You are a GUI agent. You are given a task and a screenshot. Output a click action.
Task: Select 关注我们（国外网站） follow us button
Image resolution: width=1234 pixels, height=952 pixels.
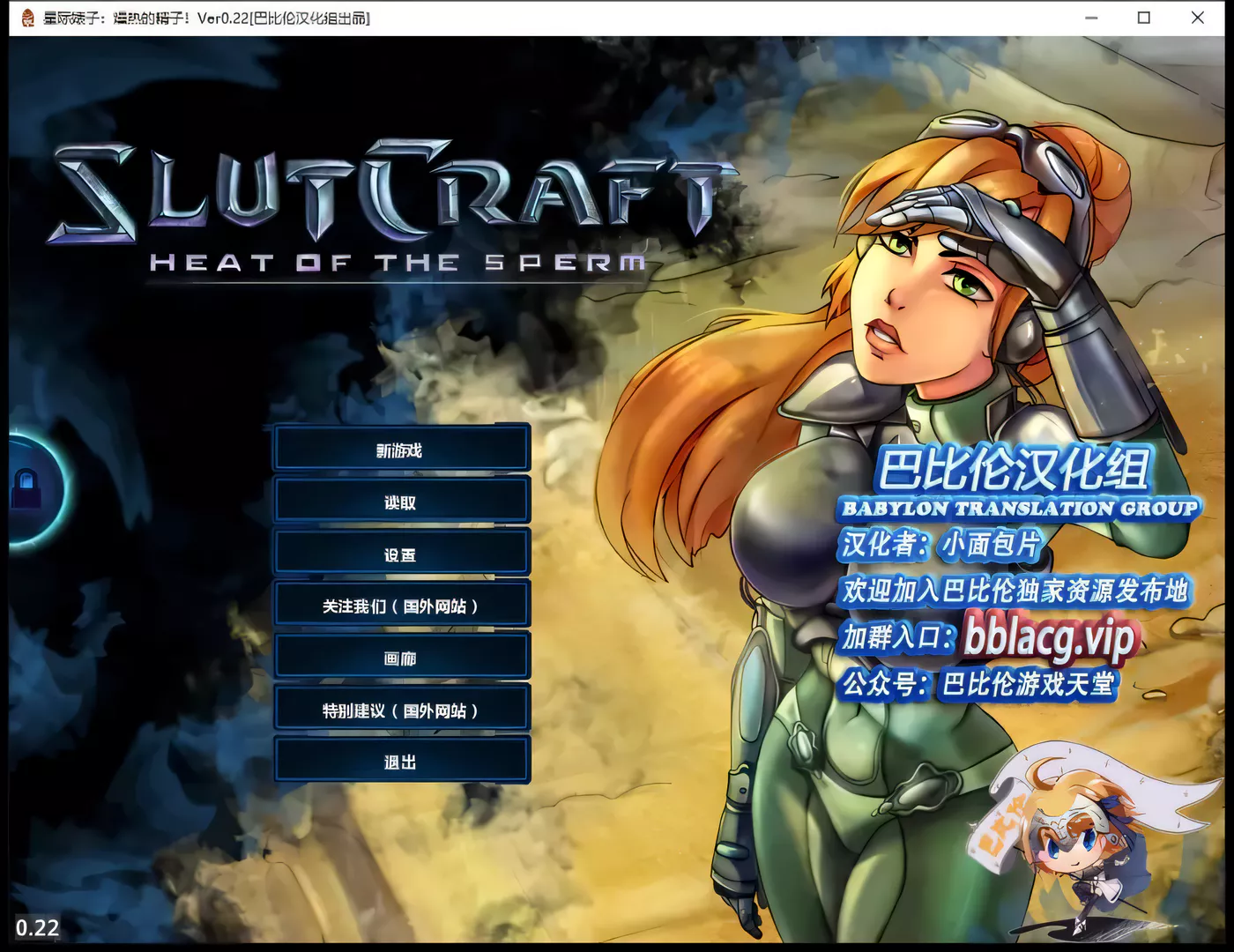(401, 606)
